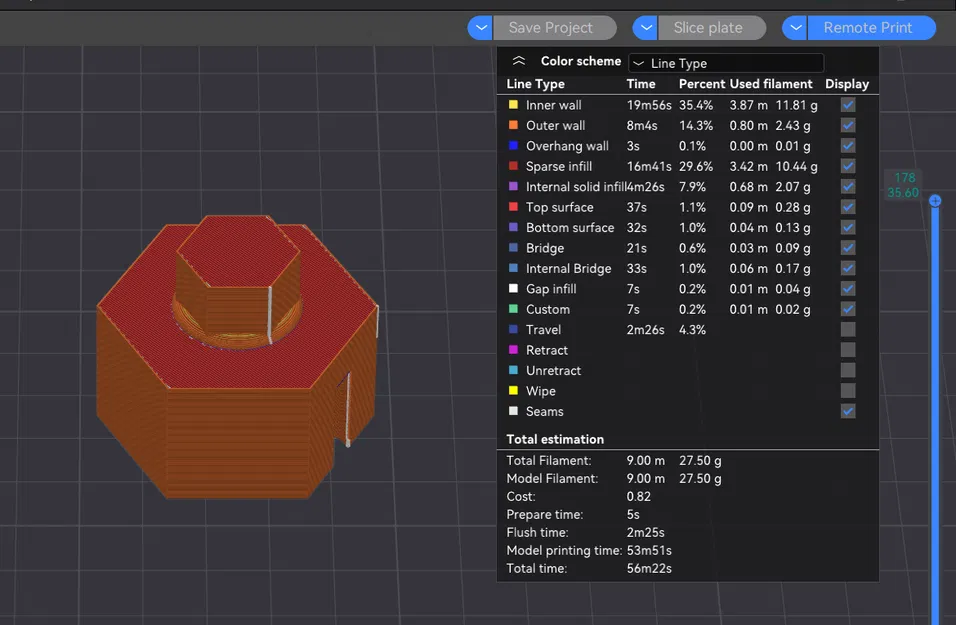Click the Internal Bridge color swatch
956x625 pixels.
coord(513,268)
